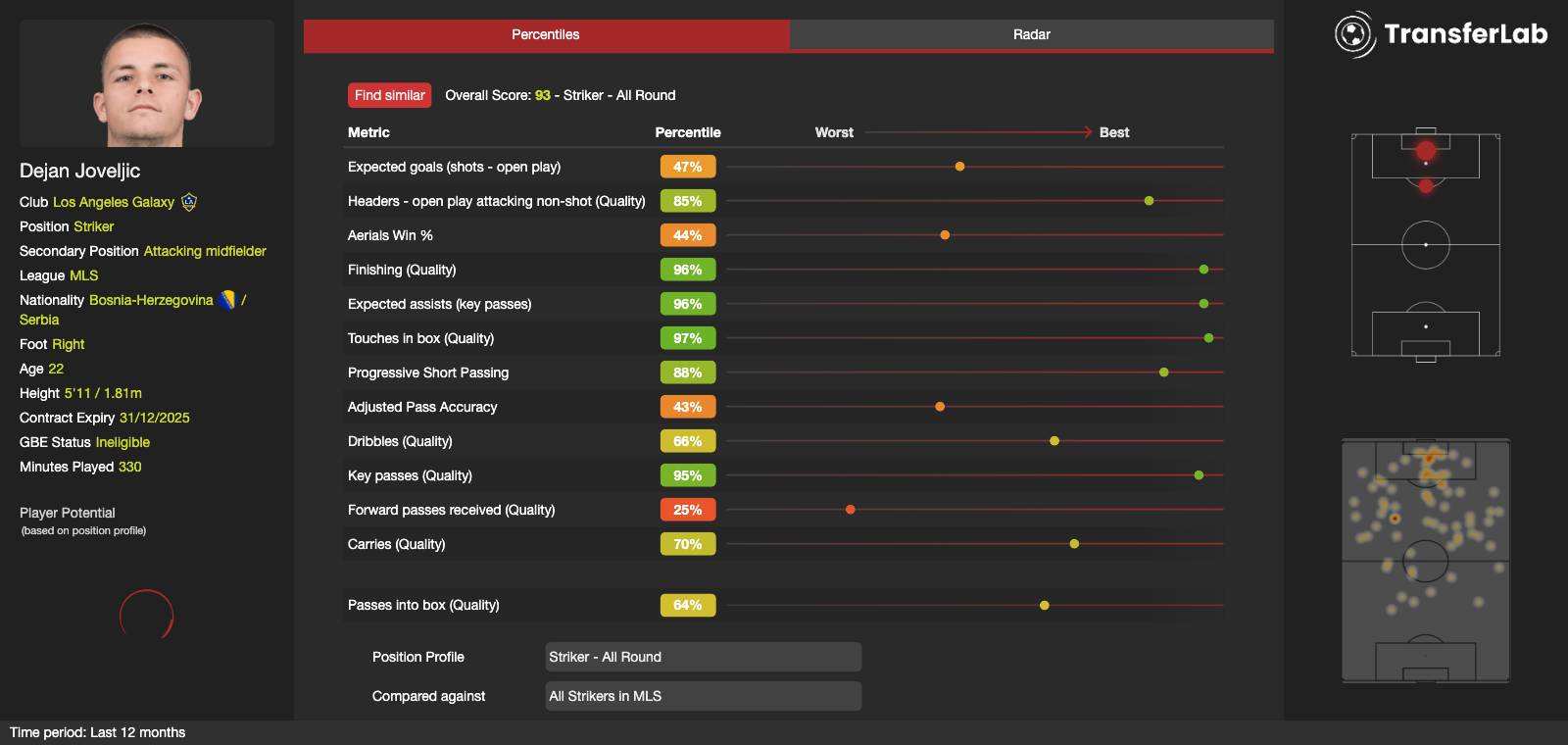The image size is (1568, 745).
Task: Click the Contract Expiry date 31/12/2025
Action: tap(155, 418)
